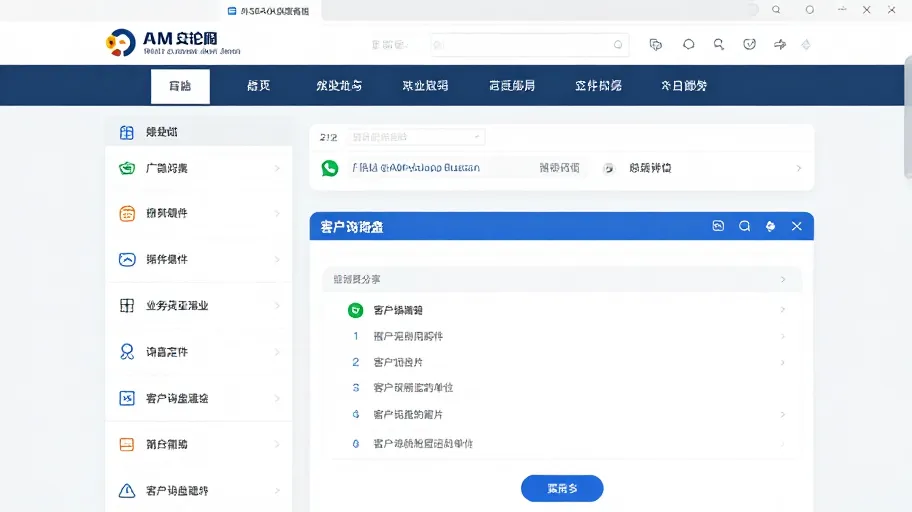Expand the orange card row's chevron in the sidebar

277,445
